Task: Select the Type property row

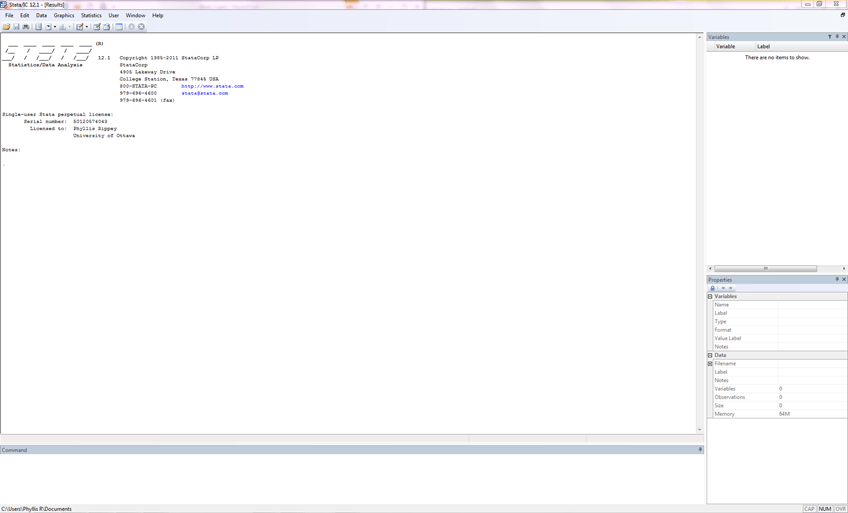Action: tap(779, 322)
